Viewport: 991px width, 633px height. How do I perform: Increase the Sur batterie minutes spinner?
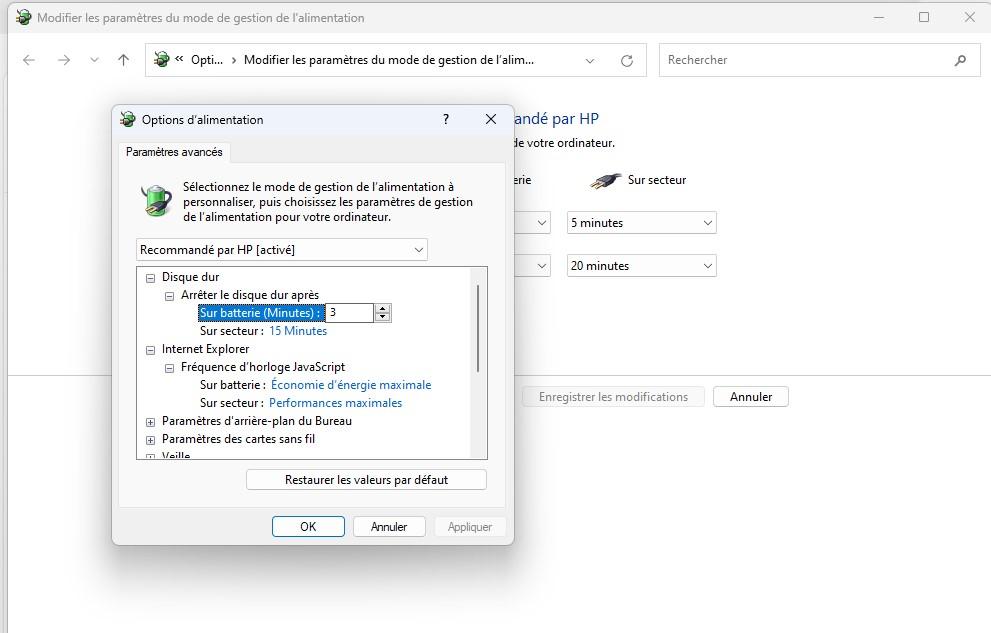click(x=383, y=309)
